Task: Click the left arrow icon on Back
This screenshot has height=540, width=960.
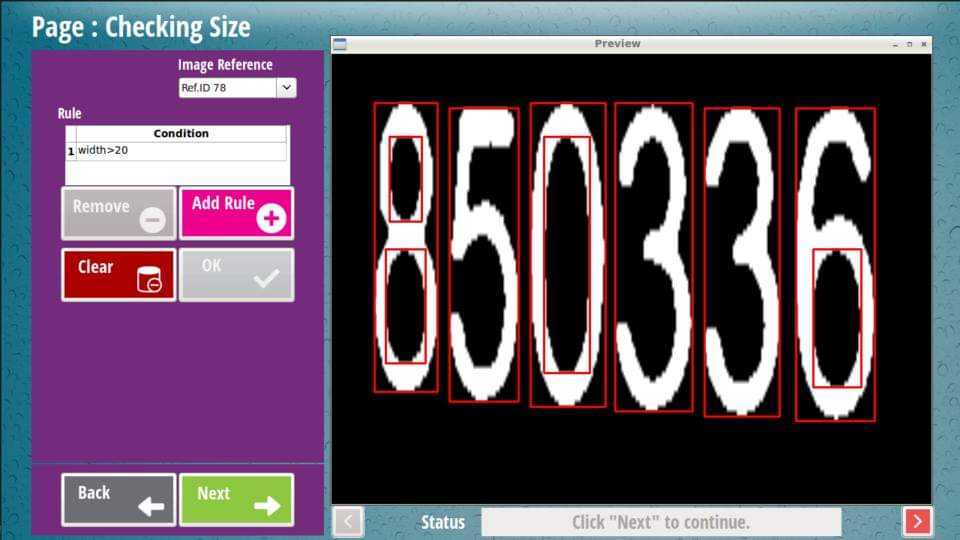Action: pyautogui.click(x=150, y=506)
